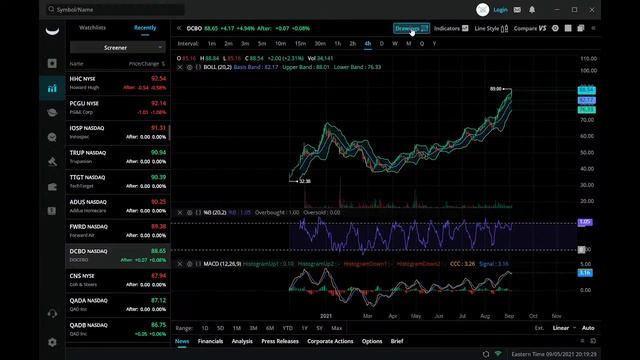640x360 pixels.
Task: Click the pop-out icon beside the news tabs
Action: tap(593, 341)
